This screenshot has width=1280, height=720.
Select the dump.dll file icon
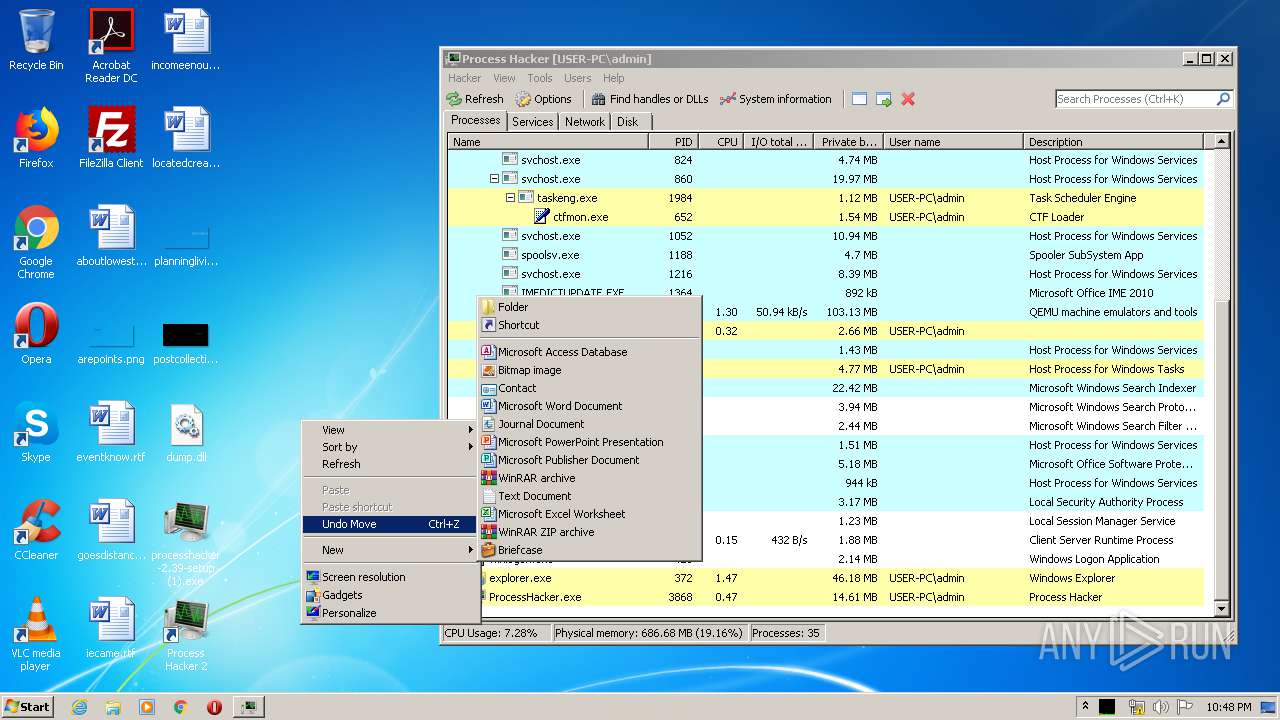[x=186, y=432]
